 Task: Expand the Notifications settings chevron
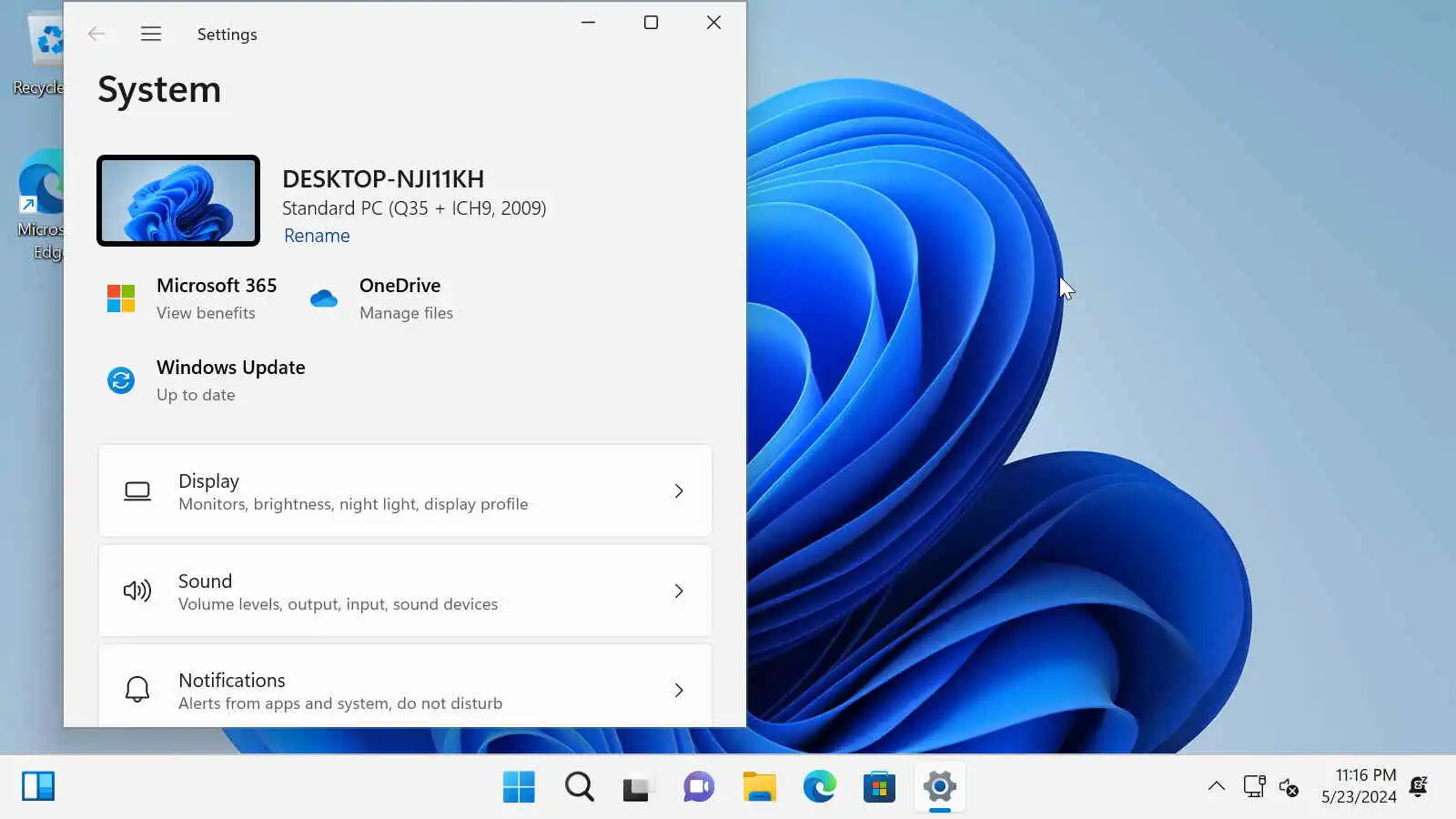click(x=679, y=691)
